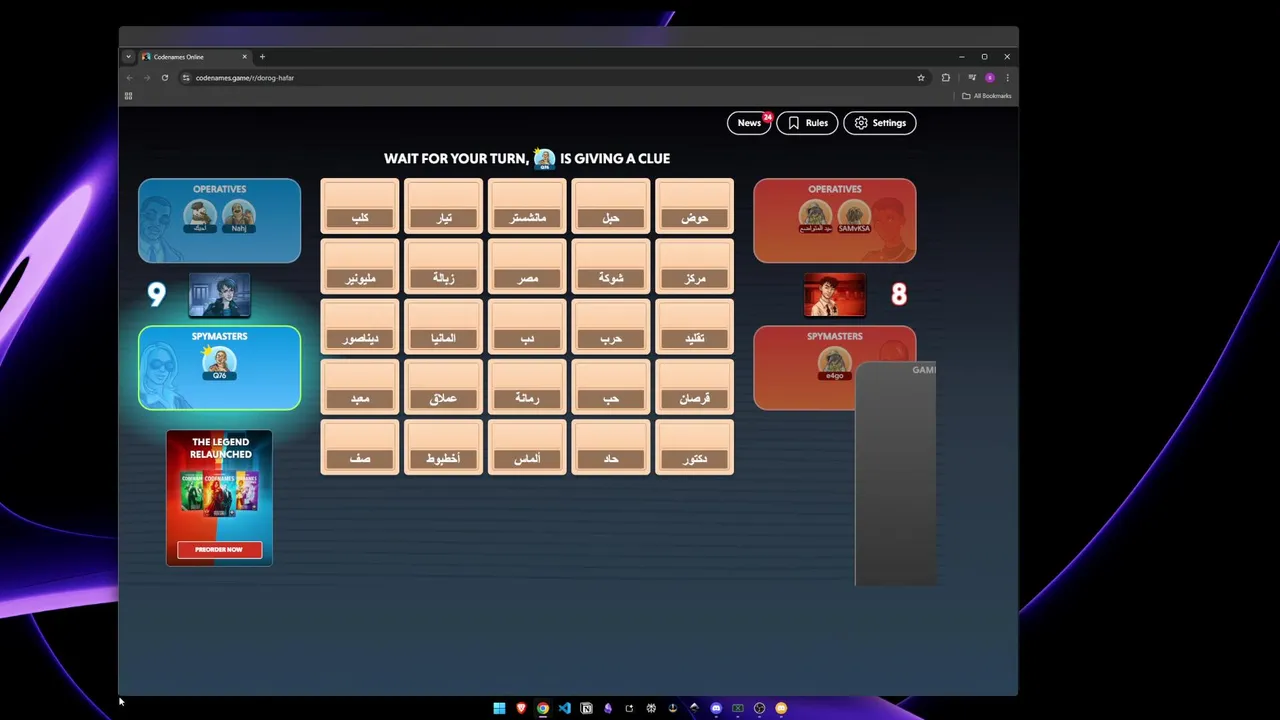Click the Nahj operative avatar
The height and width of the screenshot is (720, 1280).
[x=238, y=216]
